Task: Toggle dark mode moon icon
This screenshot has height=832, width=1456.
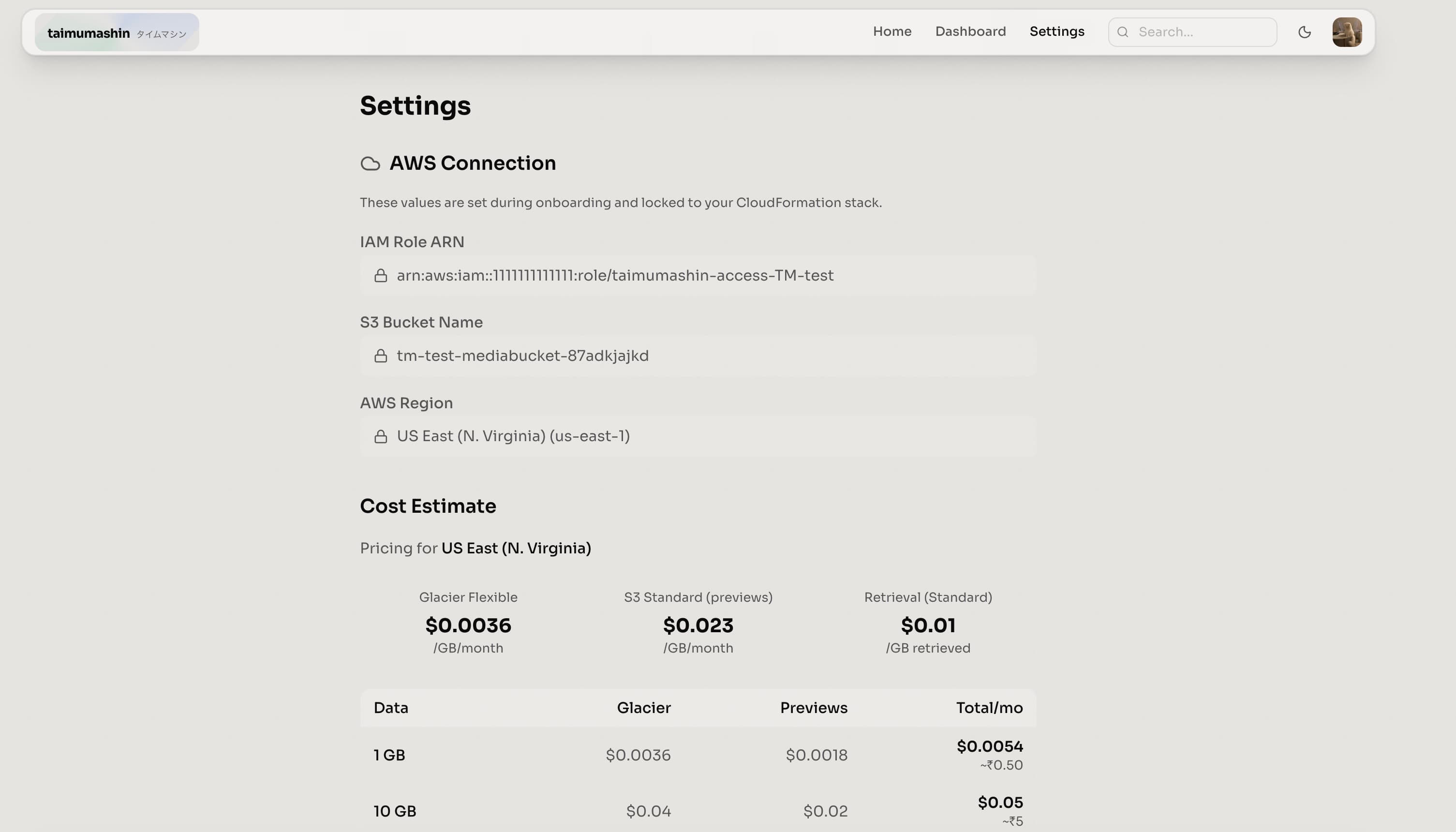Action: tap(1304, 32)
